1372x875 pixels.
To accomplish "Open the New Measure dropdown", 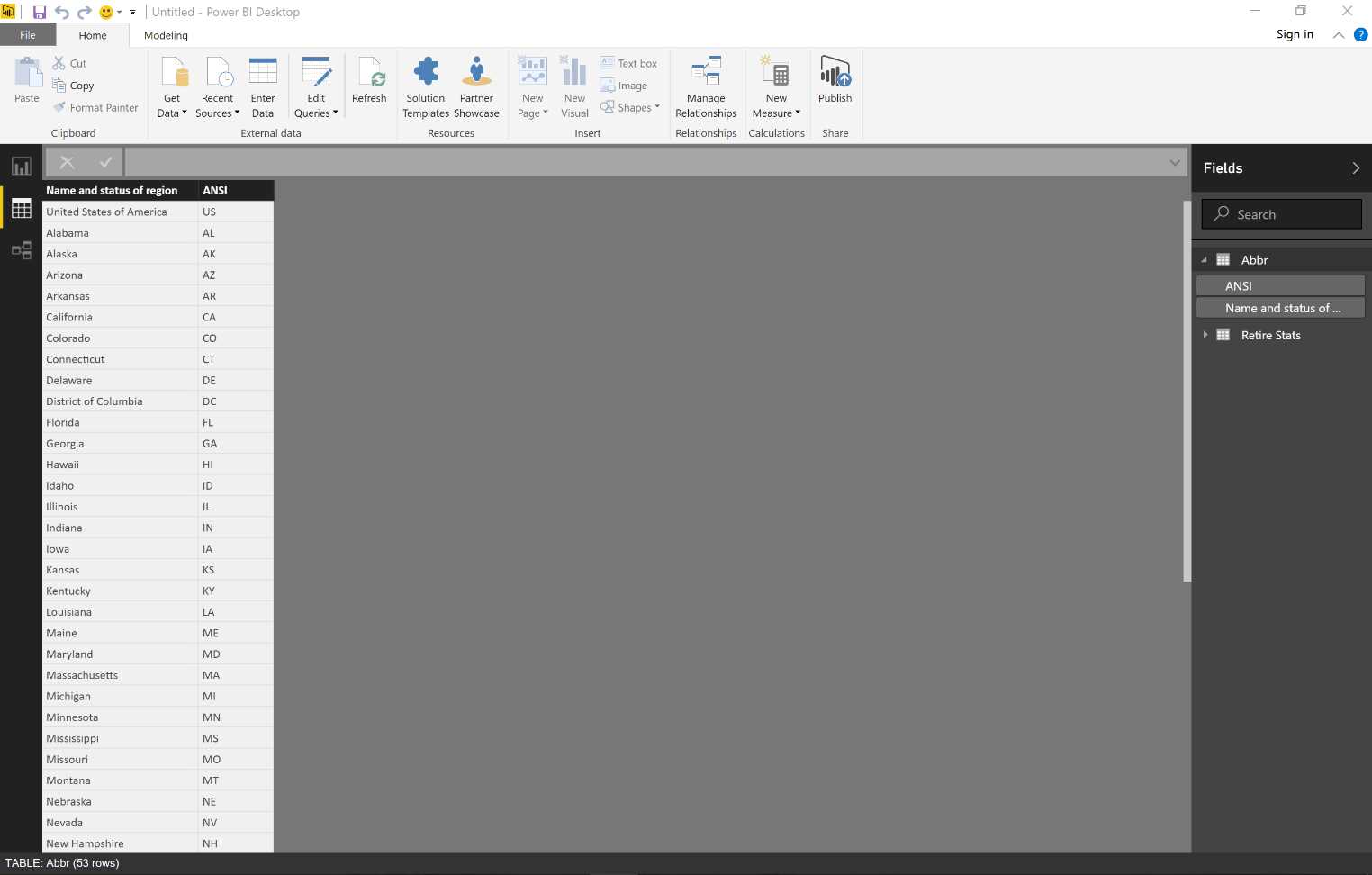I will (x=776, y=86).
